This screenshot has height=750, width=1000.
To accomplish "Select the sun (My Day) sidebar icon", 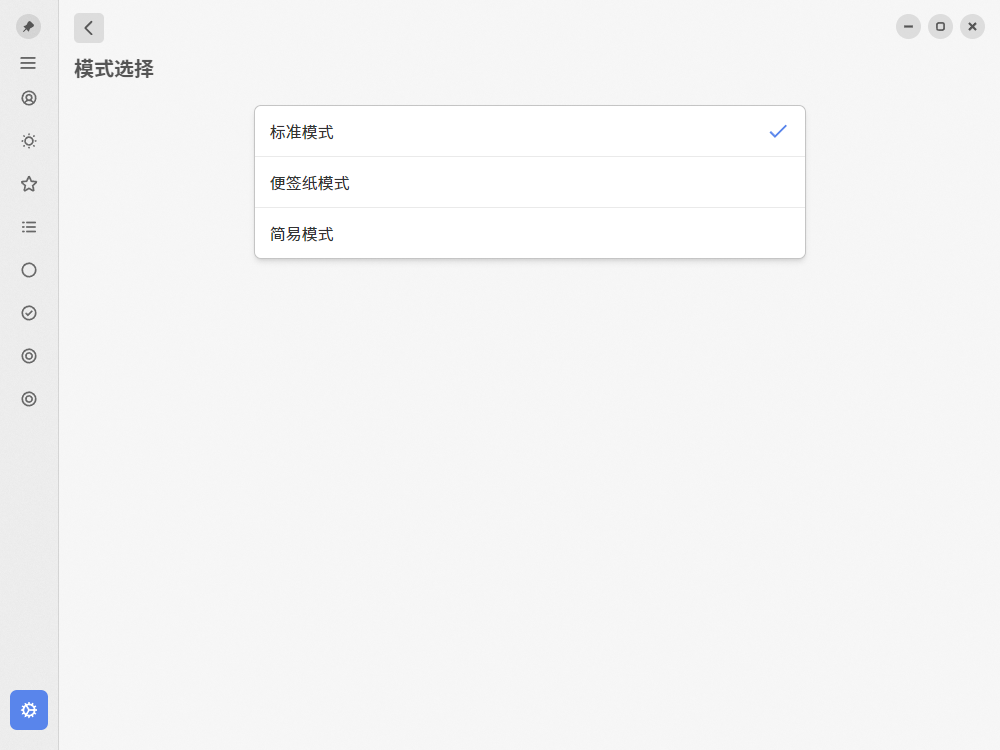I will click(29, 141).
